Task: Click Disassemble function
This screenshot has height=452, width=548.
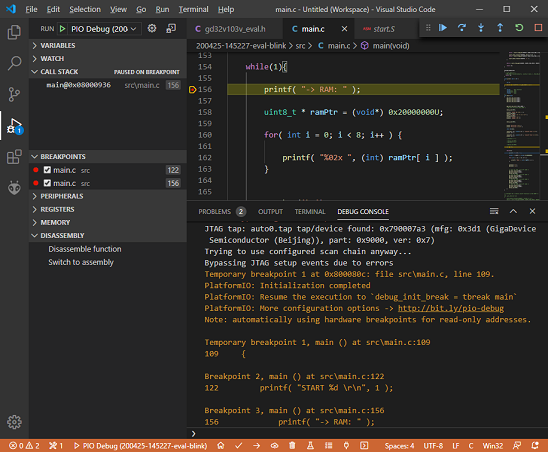Action: pyautogui.click(x=85, y=249)
